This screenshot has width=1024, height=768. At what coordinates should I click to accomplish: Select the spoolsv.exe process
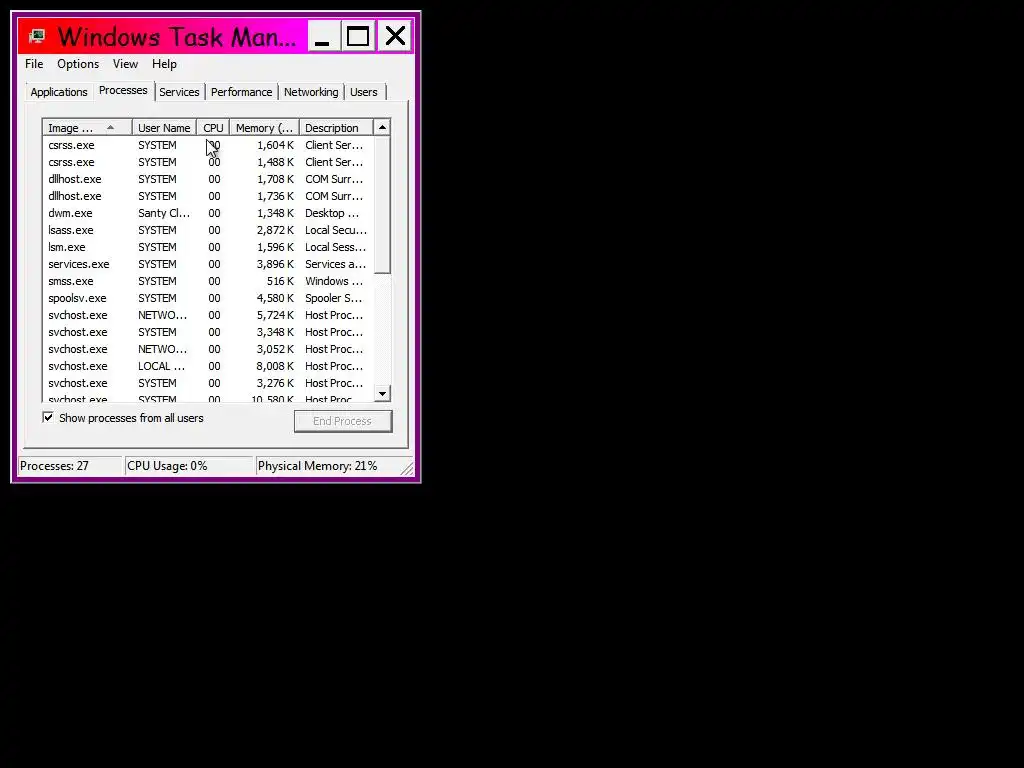coord(208,298)
